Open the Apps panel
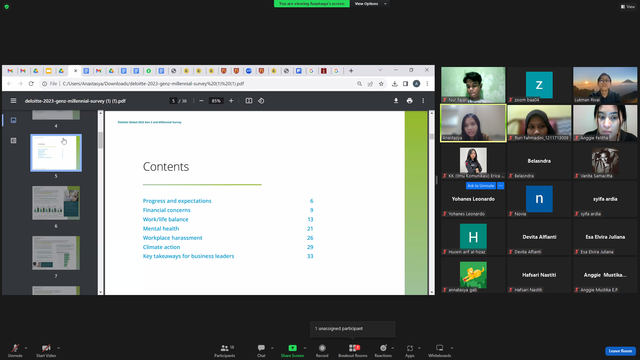Image resolution: width=640 pixels, height=360 pixels. click(x=410, y=350)
